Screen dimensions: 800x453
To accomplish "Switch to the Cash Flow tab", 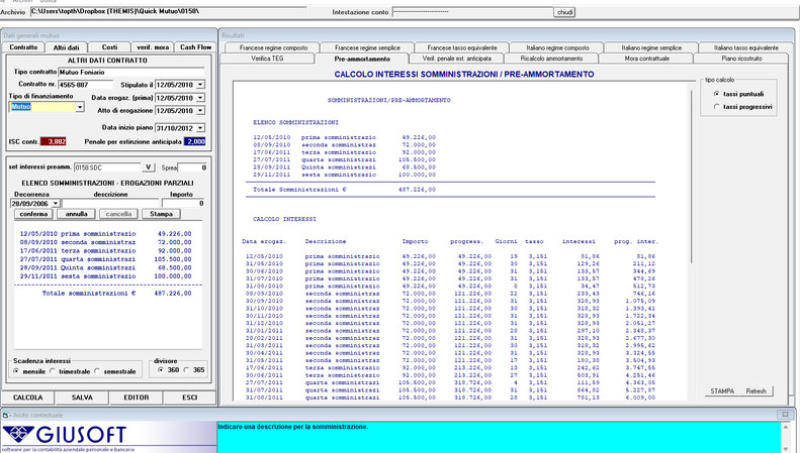I will 195,47.
